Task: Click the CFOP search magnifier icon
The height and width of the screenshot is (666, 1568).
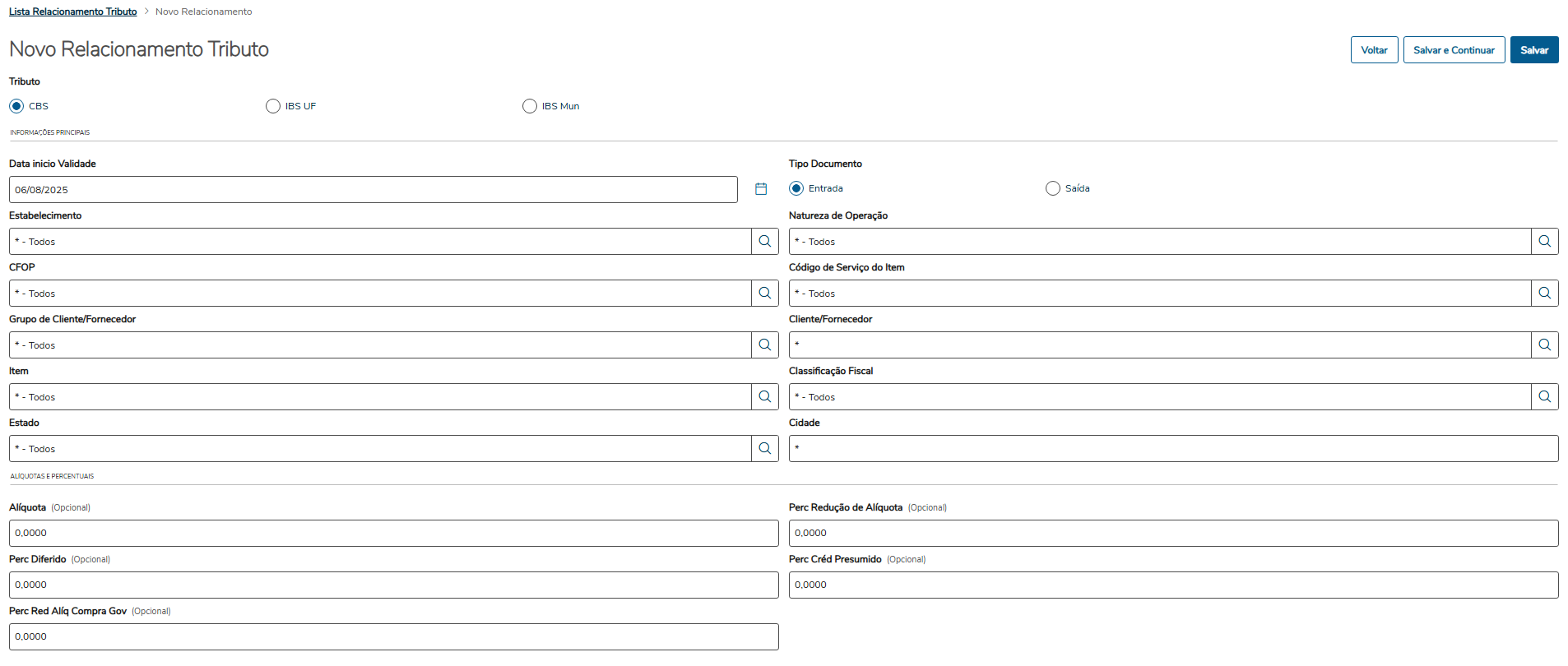Action: (764, 294)
